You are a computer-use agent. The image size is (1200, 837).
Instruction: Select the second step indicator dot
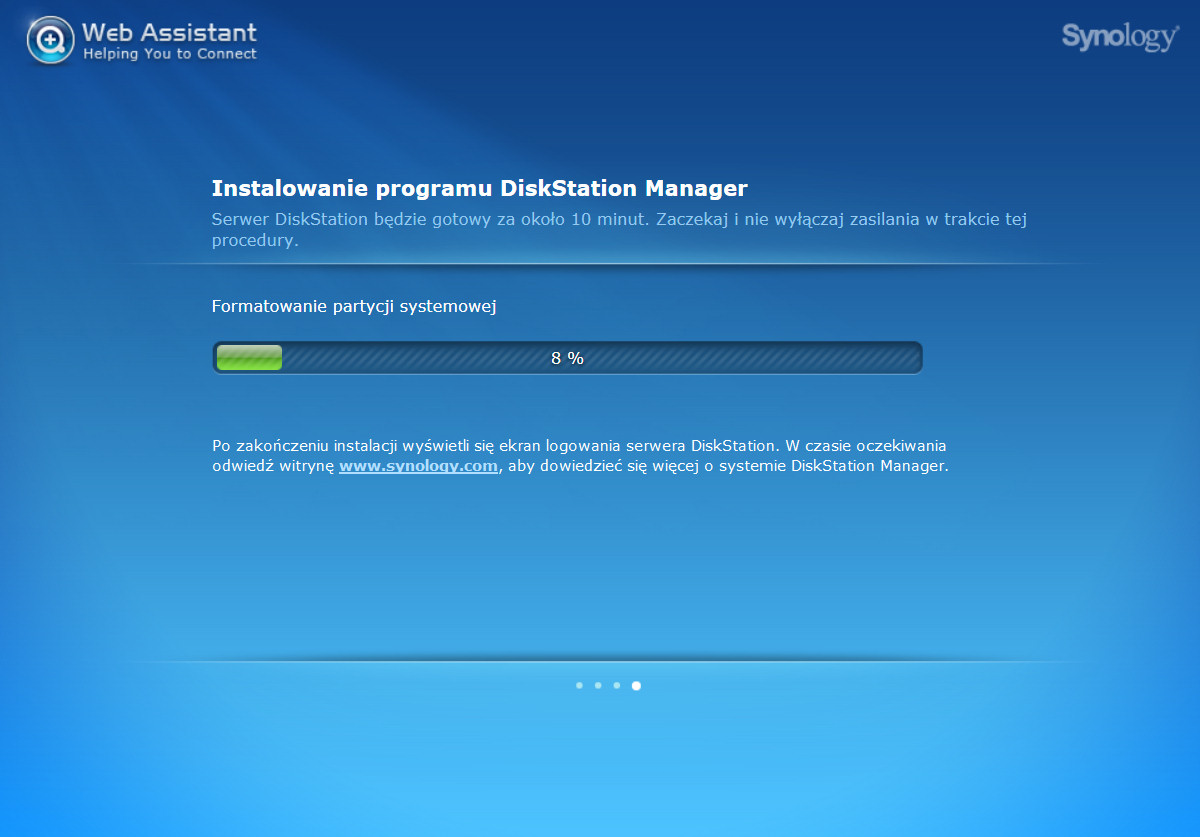[598, 685]
